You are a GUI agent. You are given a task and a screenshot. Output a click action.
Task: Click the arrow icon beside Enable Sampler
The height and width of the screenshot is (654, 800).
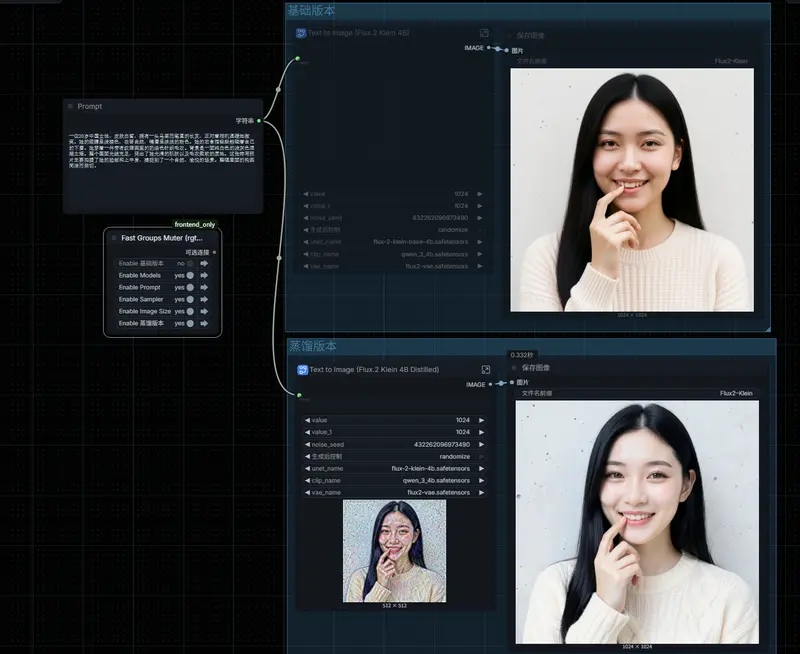pos(204,299)
